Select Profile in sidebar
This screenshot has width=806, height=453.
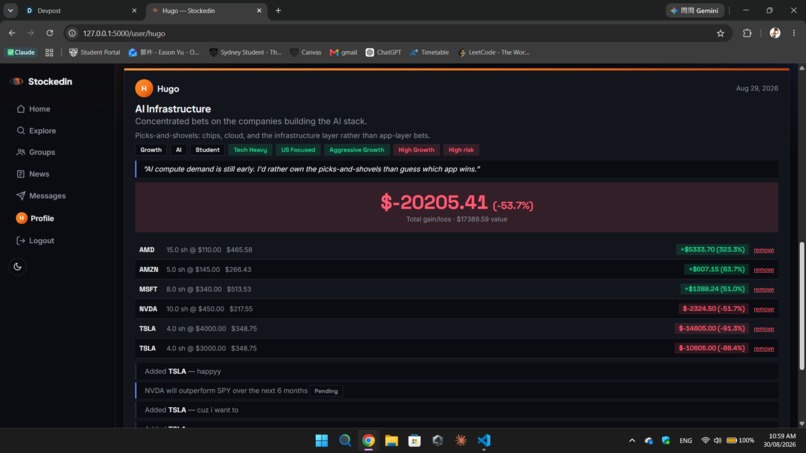click(35, 218)
